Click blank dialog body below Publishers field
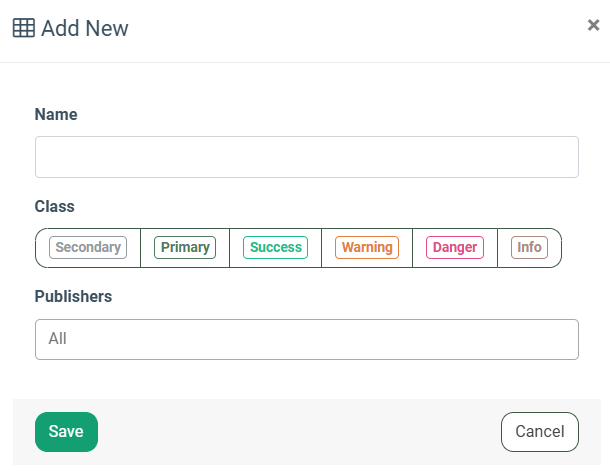Image resolution: width=610 pixels, height=476 pixels. (x=306, y=379)
